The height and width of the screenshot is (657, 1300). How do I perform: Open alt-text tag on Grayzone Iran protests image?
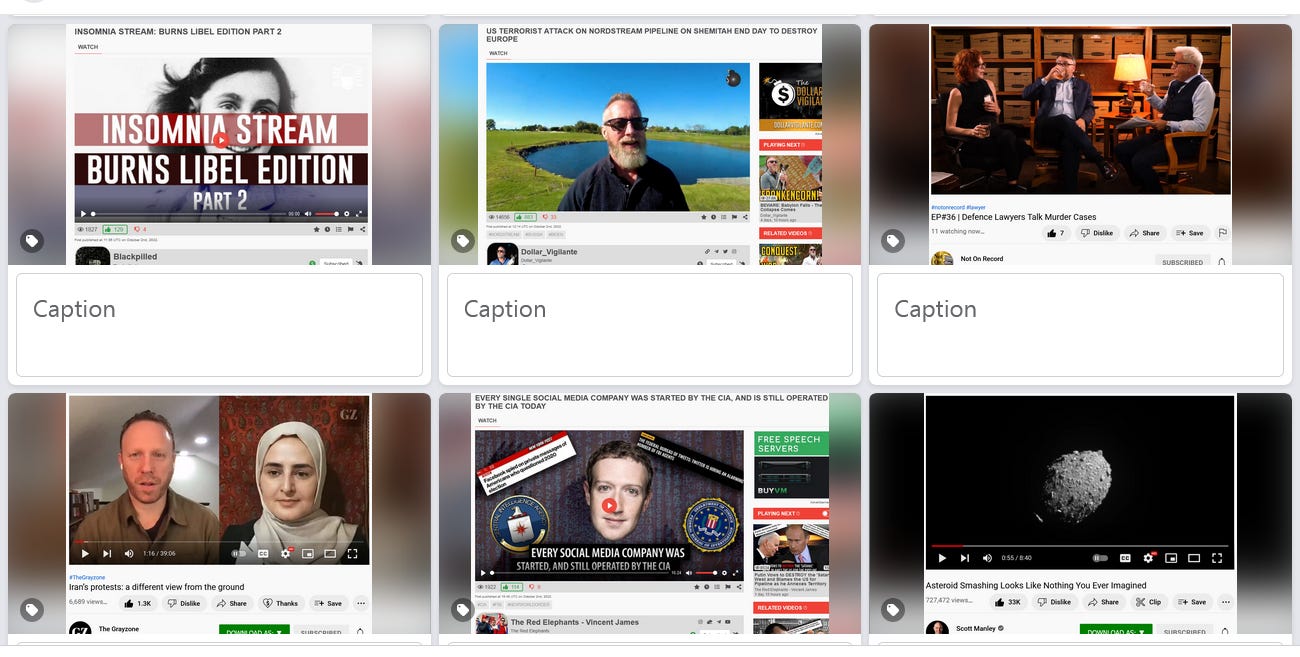[x=32, y=609]
